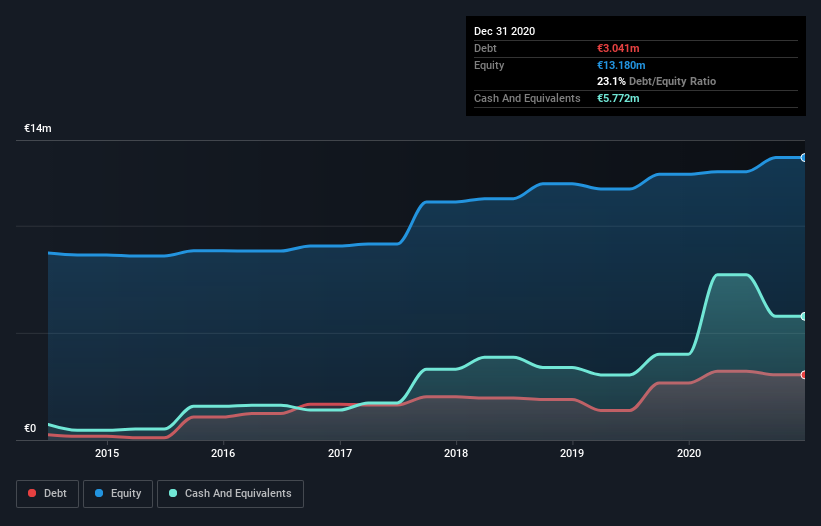The width and height of the screenshot is (821, 526).
Task: Click the €14m y-axis label
Action: 38,128
